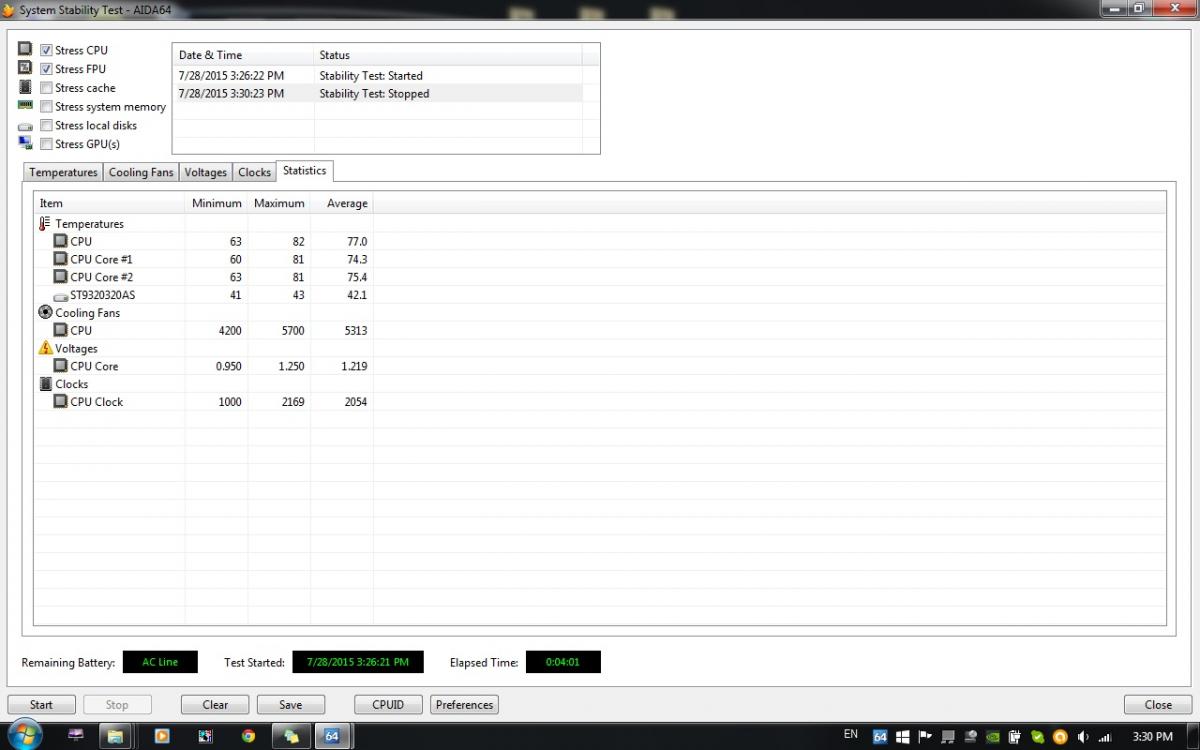Uncheck the Stress CPU checkbox
1200x750 pixels.
pyautogui.click(x=46, y=50)
